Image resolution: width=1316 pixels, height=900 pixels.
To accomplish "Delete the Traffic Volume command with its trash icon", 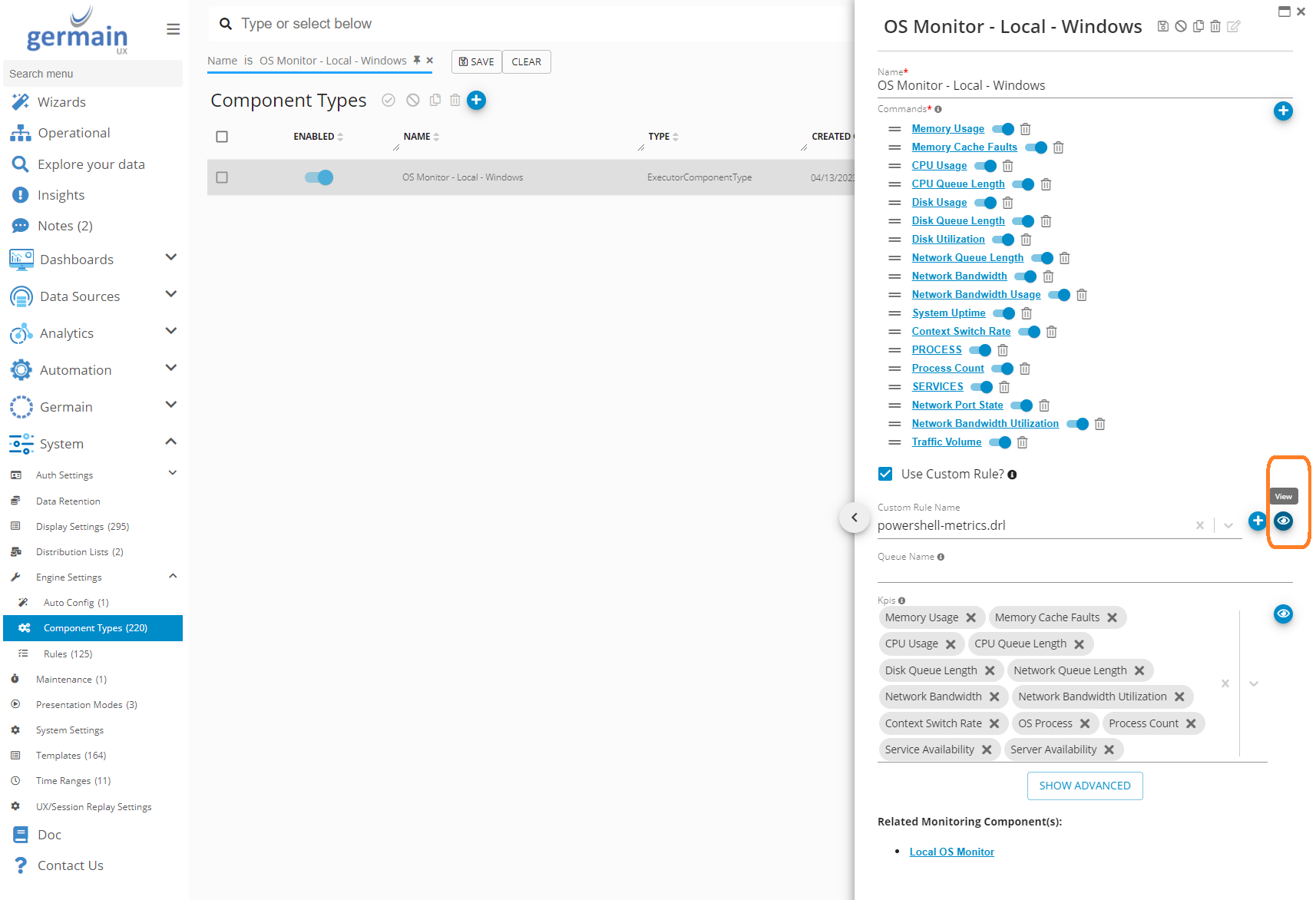I will pos(1022,442).
